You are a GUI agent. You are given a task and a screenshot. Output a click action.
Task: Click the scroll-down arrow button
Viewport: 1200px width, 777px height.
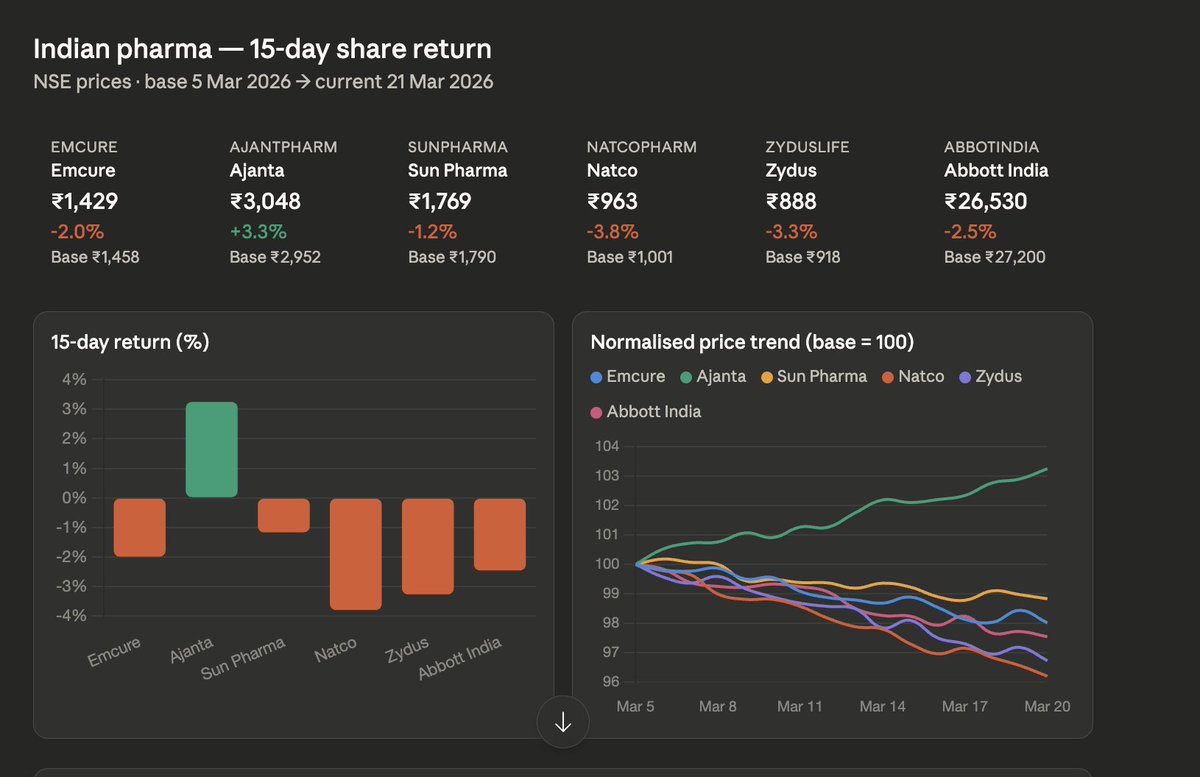[x=562, y=722]
